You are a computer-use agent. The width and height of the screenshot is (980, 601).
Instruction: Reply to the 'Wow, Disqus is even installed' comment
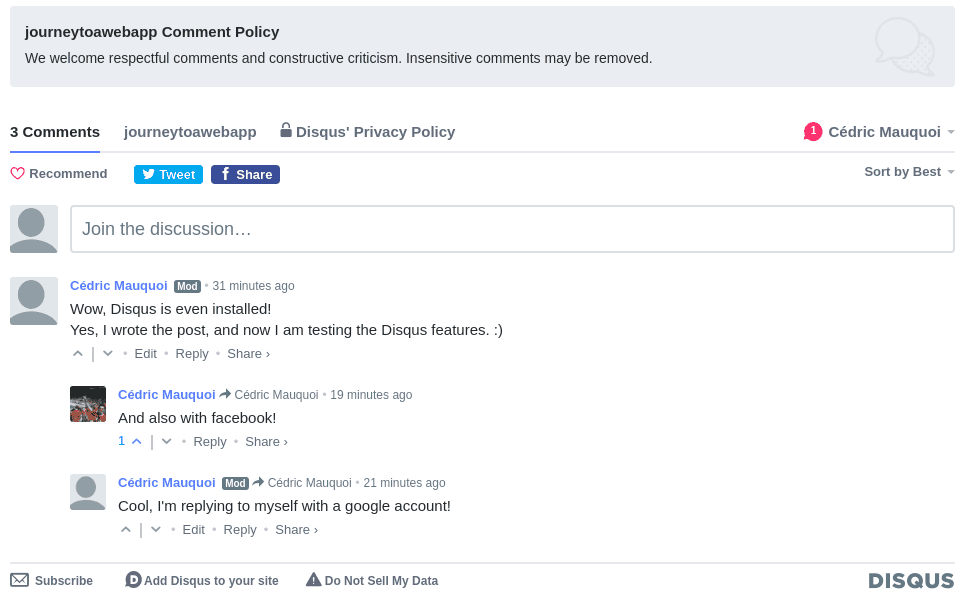(192, 354)
